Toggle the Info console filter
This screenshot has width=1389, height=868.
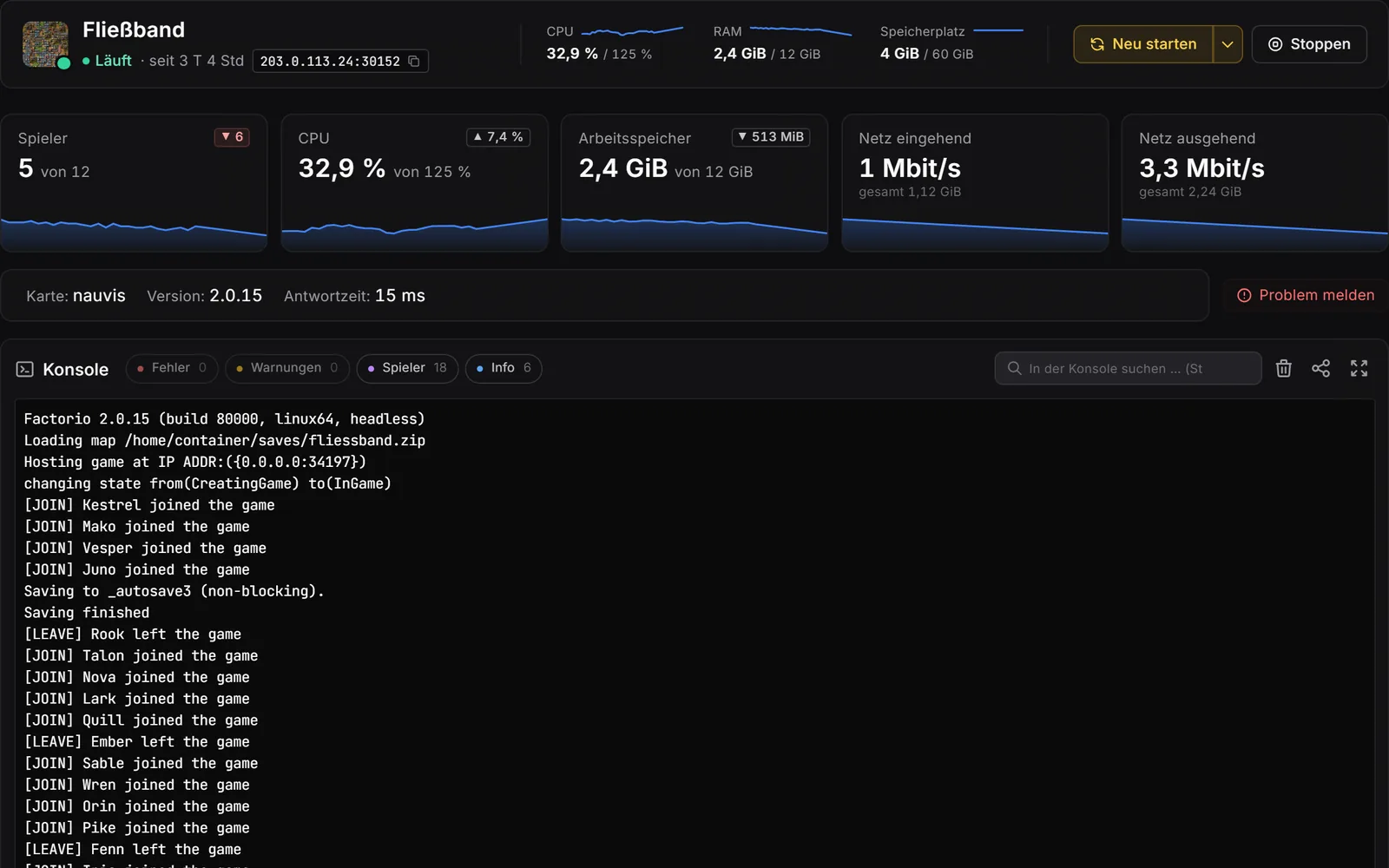click(x=504, y=368)
